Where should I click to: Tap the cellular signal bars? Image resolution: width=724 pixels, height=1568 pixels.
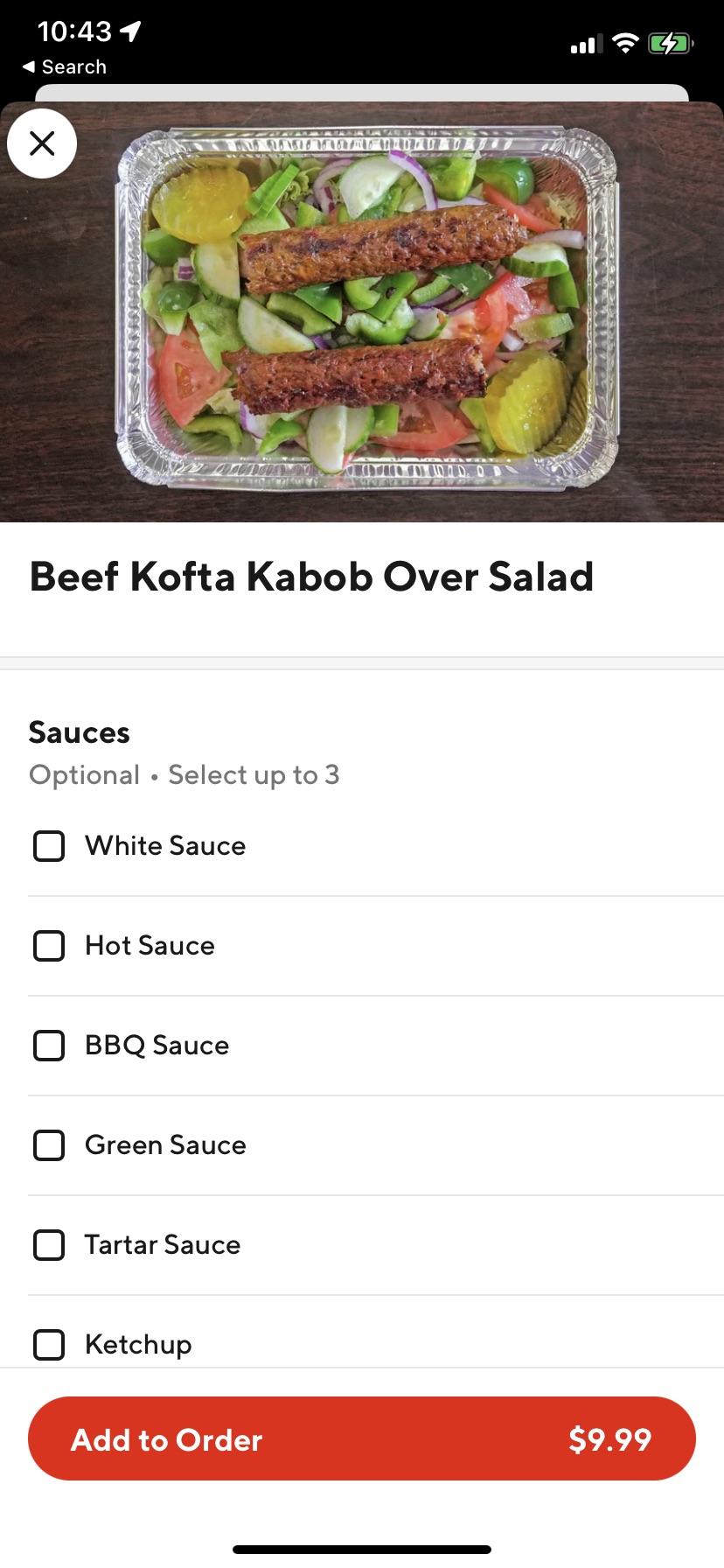[586, 44]
